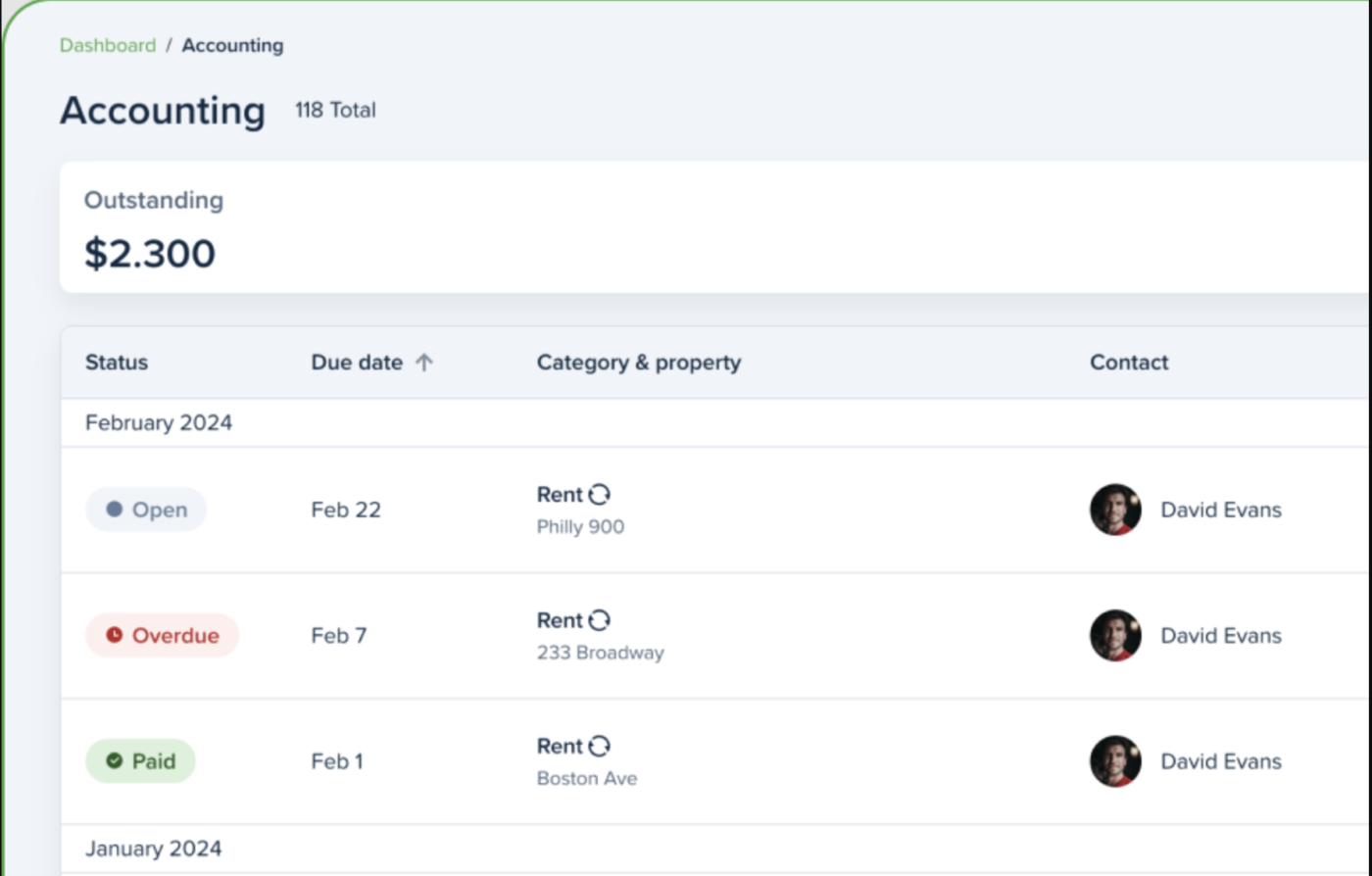Go to the Dashboard breadcrumb link
Image resolution: width=1372 pixels, height=876 pixels.
[108, 45]
